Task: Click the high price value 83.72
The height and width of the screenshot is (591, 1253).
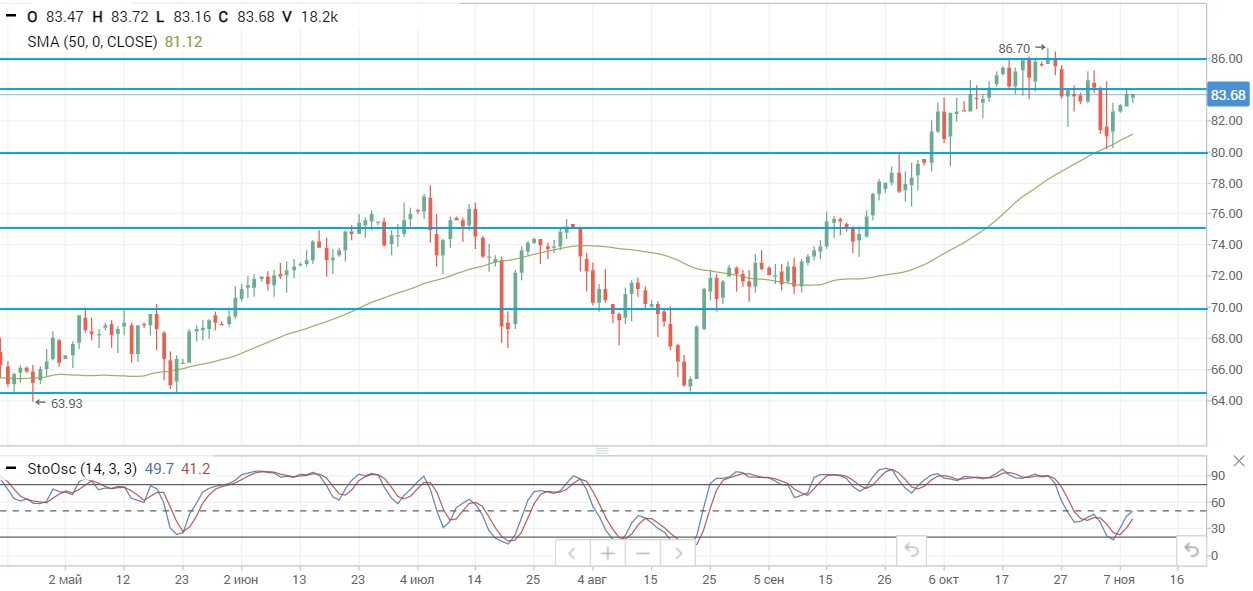Action: coord(129,16)
